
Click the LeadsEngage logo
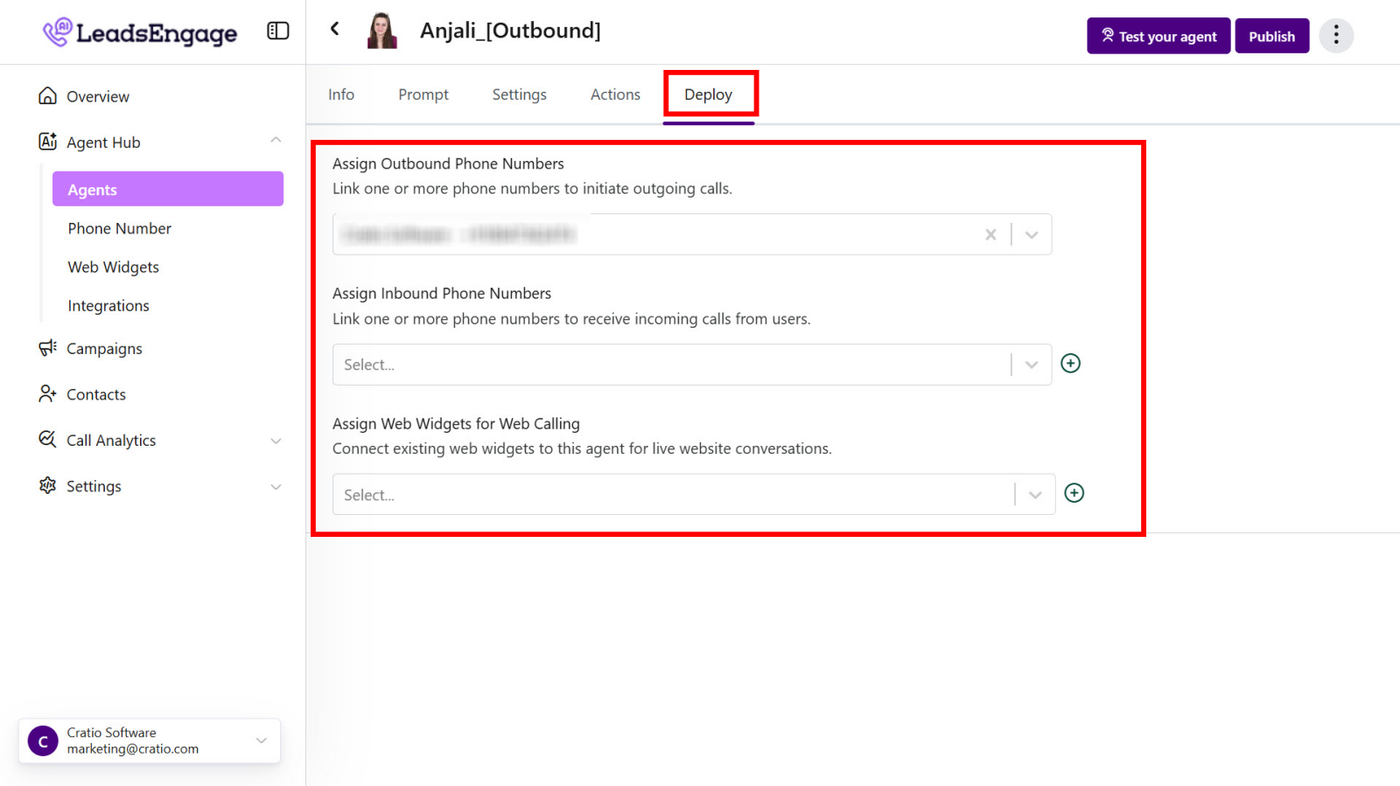(140, 32)
